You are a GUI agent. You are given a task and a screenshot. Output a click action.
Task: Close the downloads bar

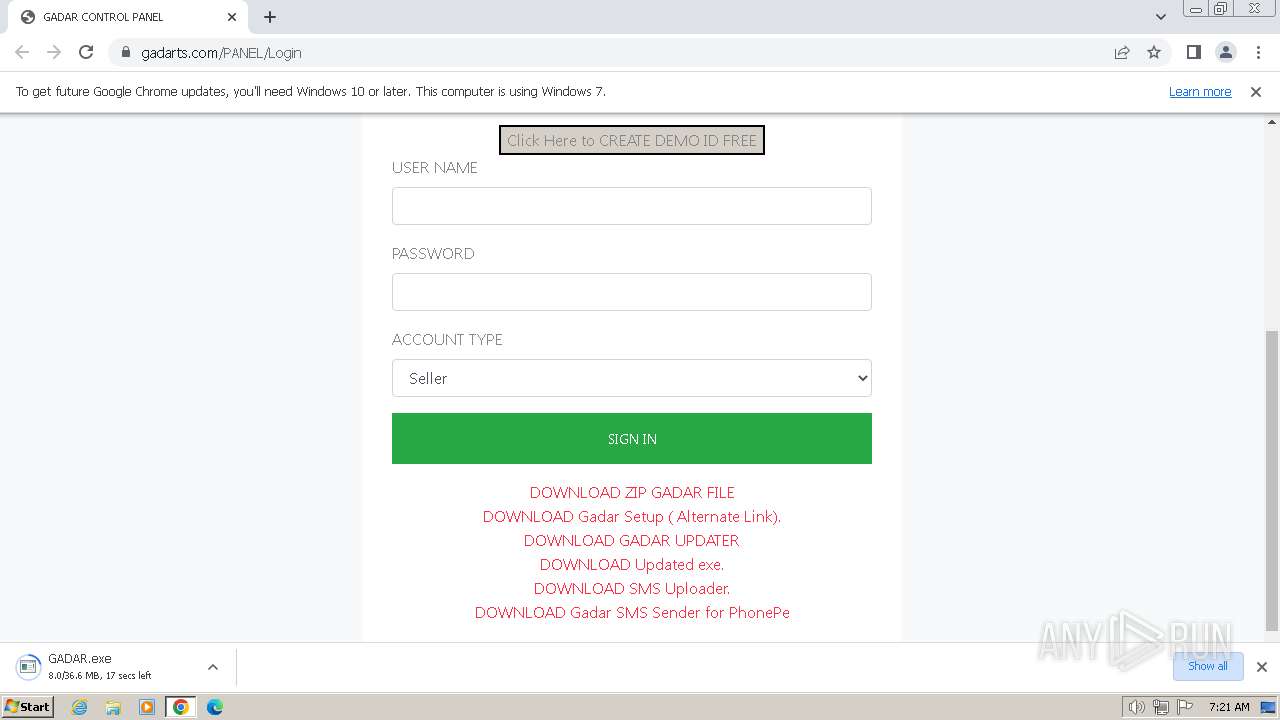pyautogui.click(x=1262, y=667)
